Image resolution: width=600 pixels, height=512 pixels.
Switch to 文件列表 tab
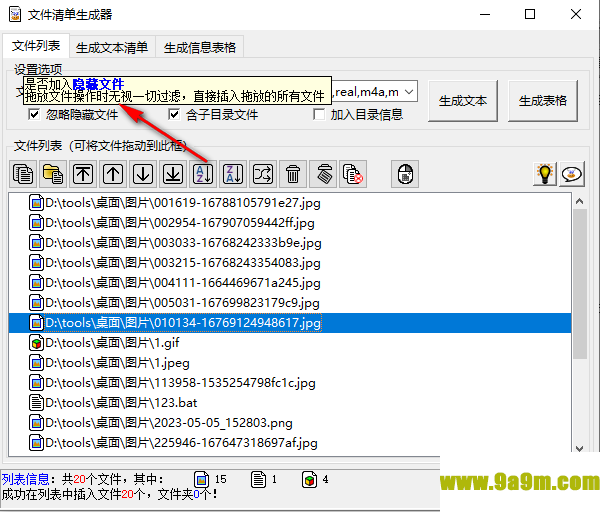[36, 46]
